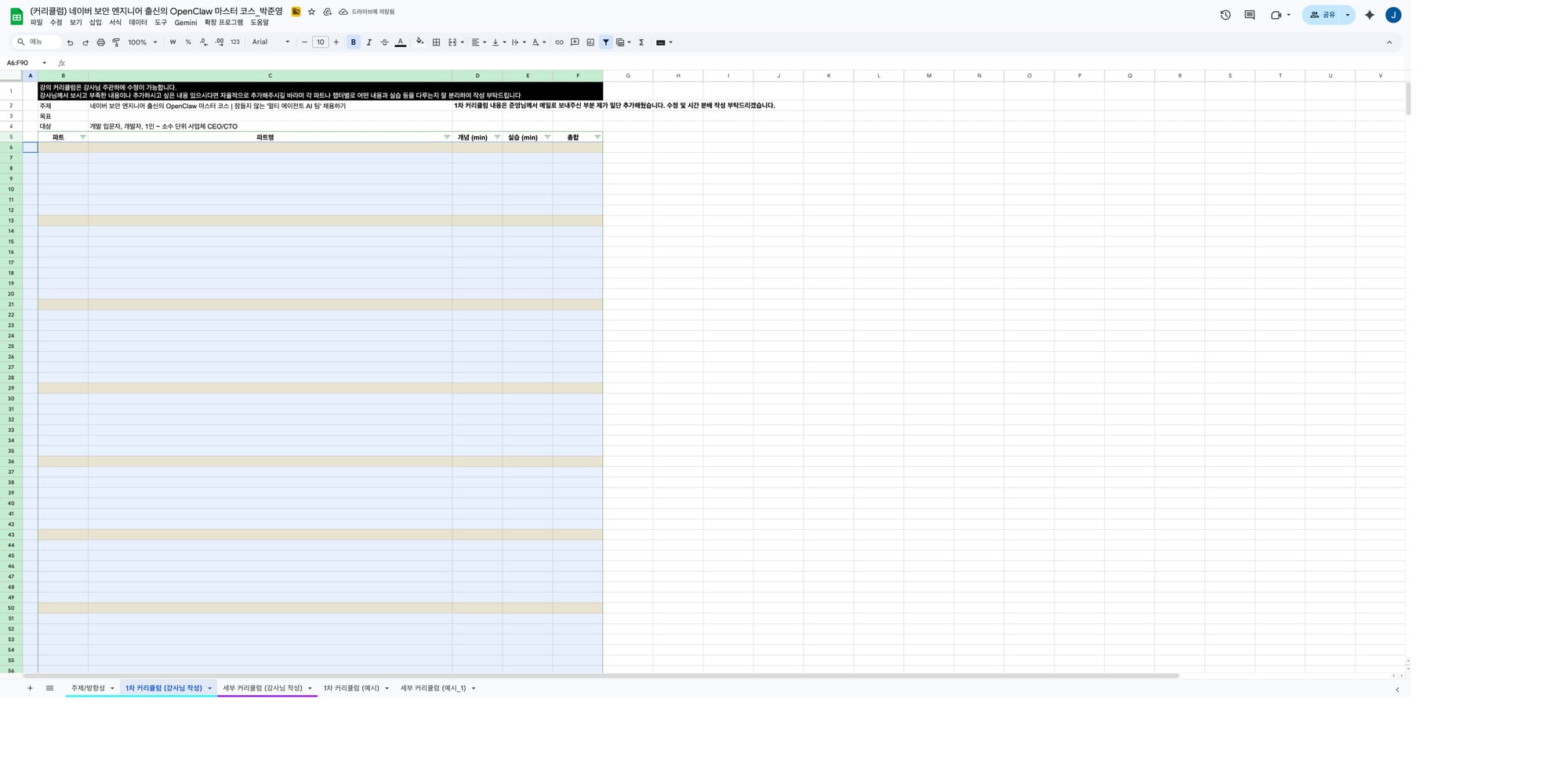Insert a chart from the toolbar
This screenshot has width=1568, height=775.
tap(590, 42)
